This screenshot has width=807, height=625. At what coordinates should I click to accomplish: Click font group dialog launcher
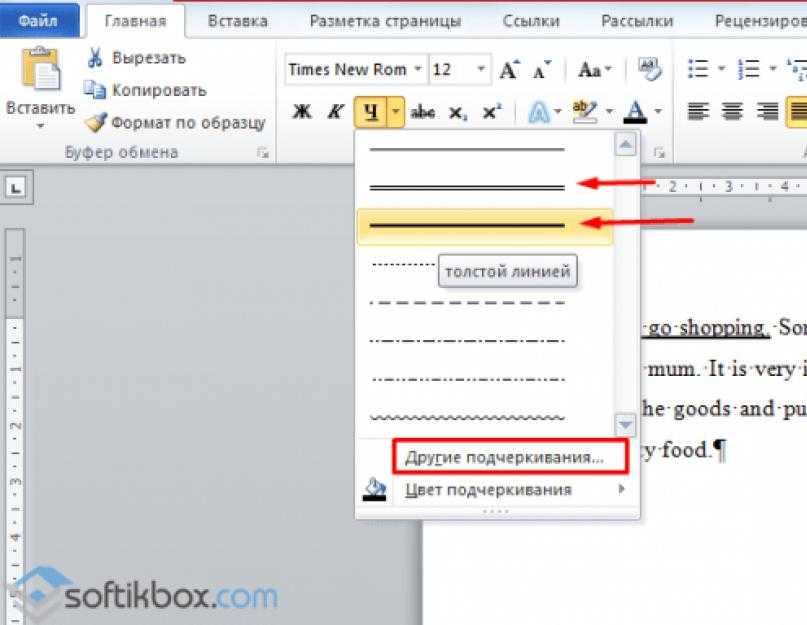point(659,152)
